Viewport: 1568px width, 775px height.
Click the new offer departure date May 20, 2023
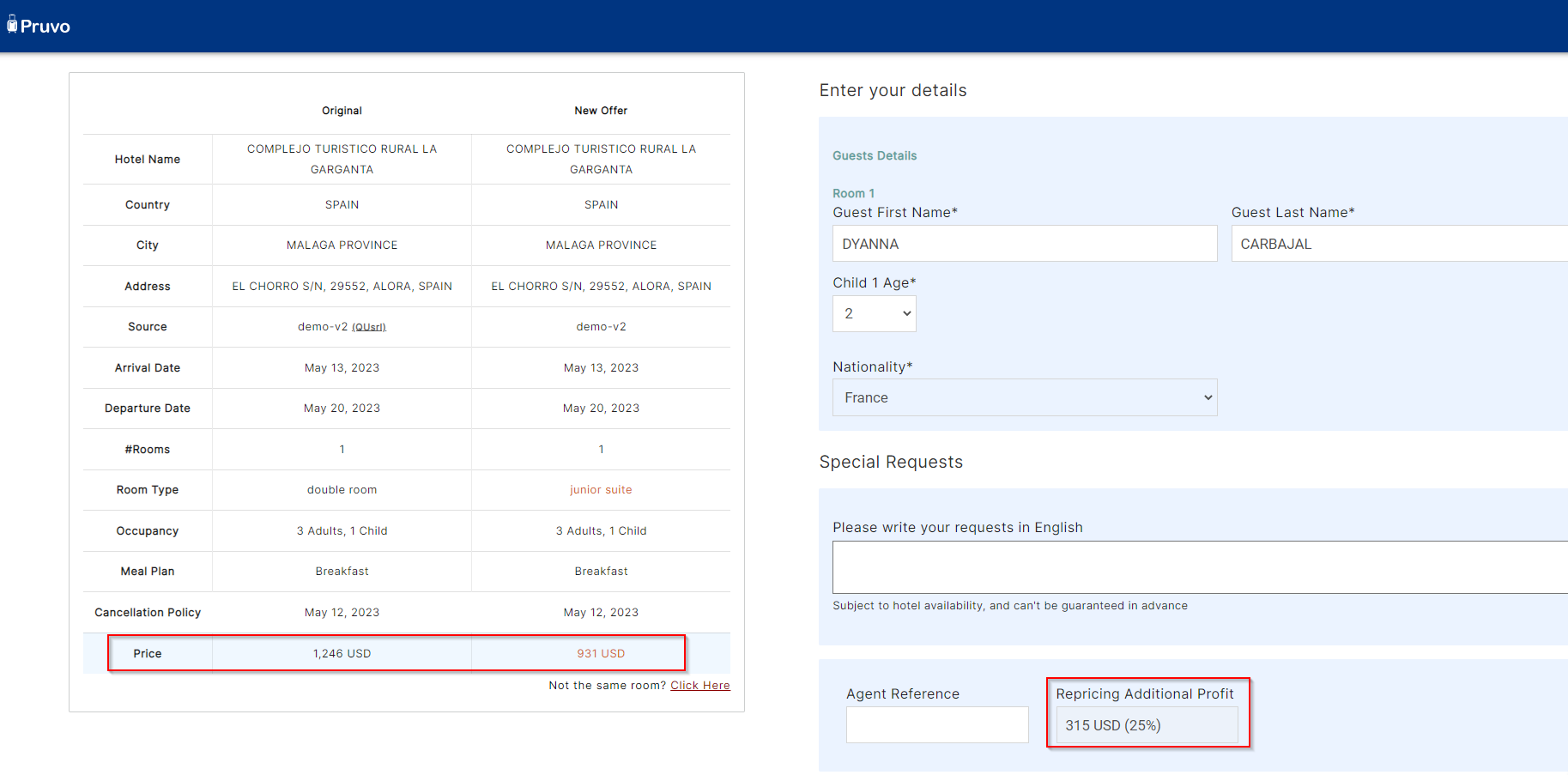[x=601, y=409]
